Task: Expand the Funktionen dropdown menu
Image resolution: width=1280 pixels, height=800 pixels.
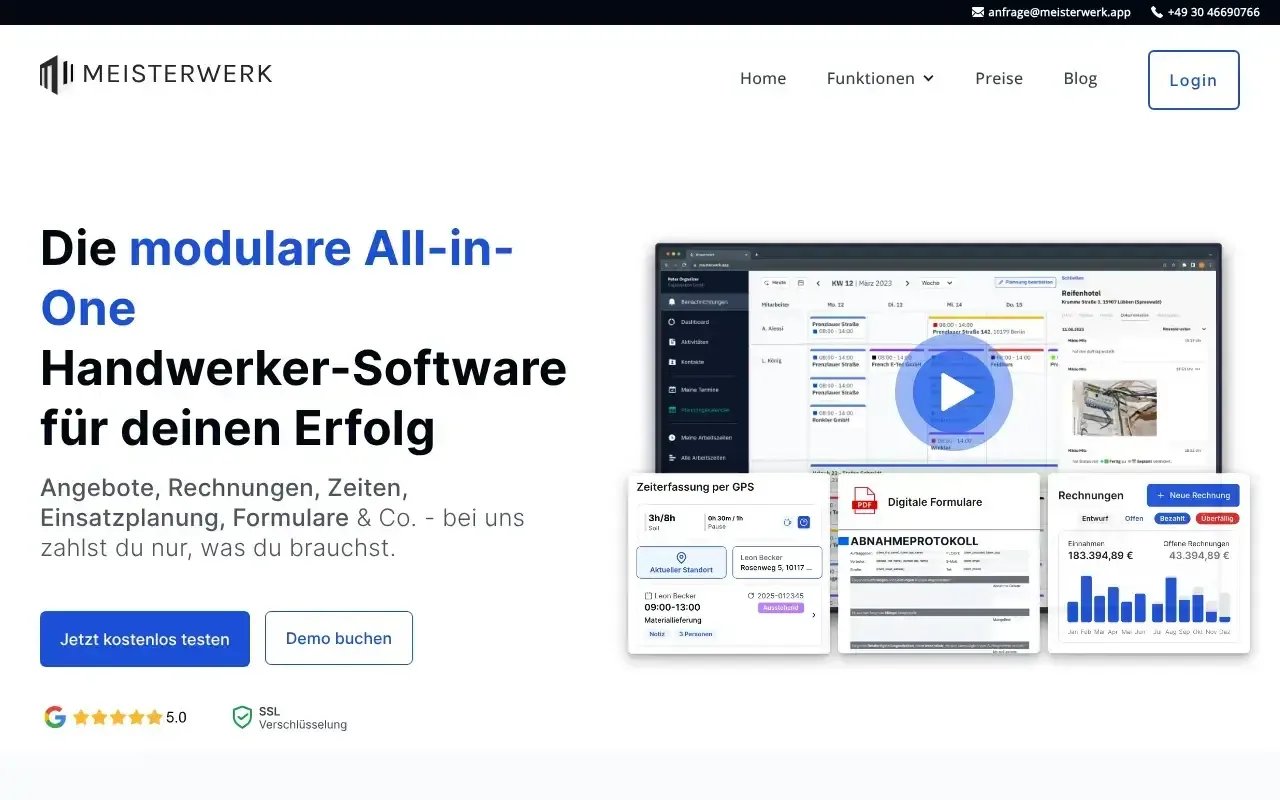Action: point(880,78)
